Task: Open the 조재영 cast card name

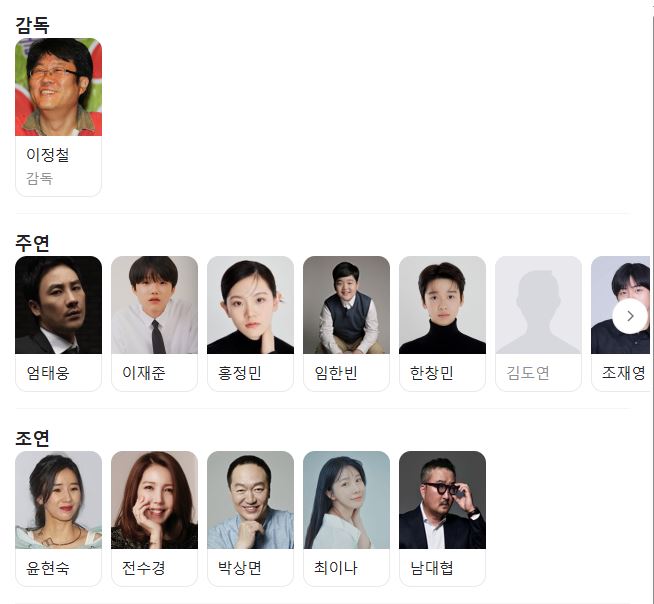Action: coord(624,373)
